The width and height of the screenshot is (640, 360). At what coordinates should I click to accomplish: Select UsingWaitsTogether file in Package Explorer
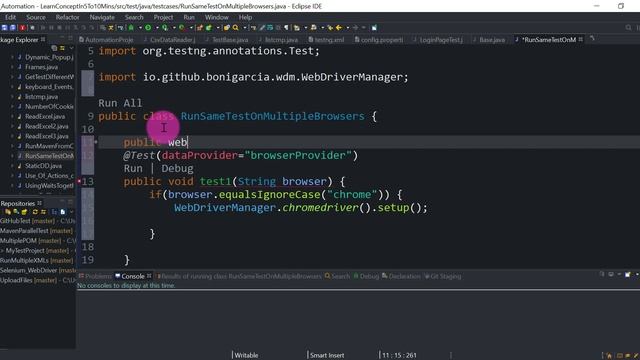[x=49, y=186]
